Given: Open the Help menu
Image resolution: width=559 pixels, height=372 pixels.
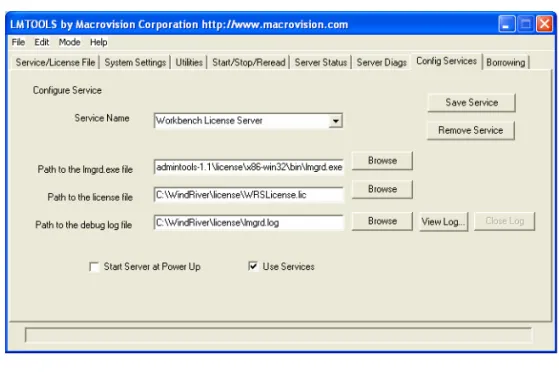Looking at the screenshot, I should (x=98, y=42).
